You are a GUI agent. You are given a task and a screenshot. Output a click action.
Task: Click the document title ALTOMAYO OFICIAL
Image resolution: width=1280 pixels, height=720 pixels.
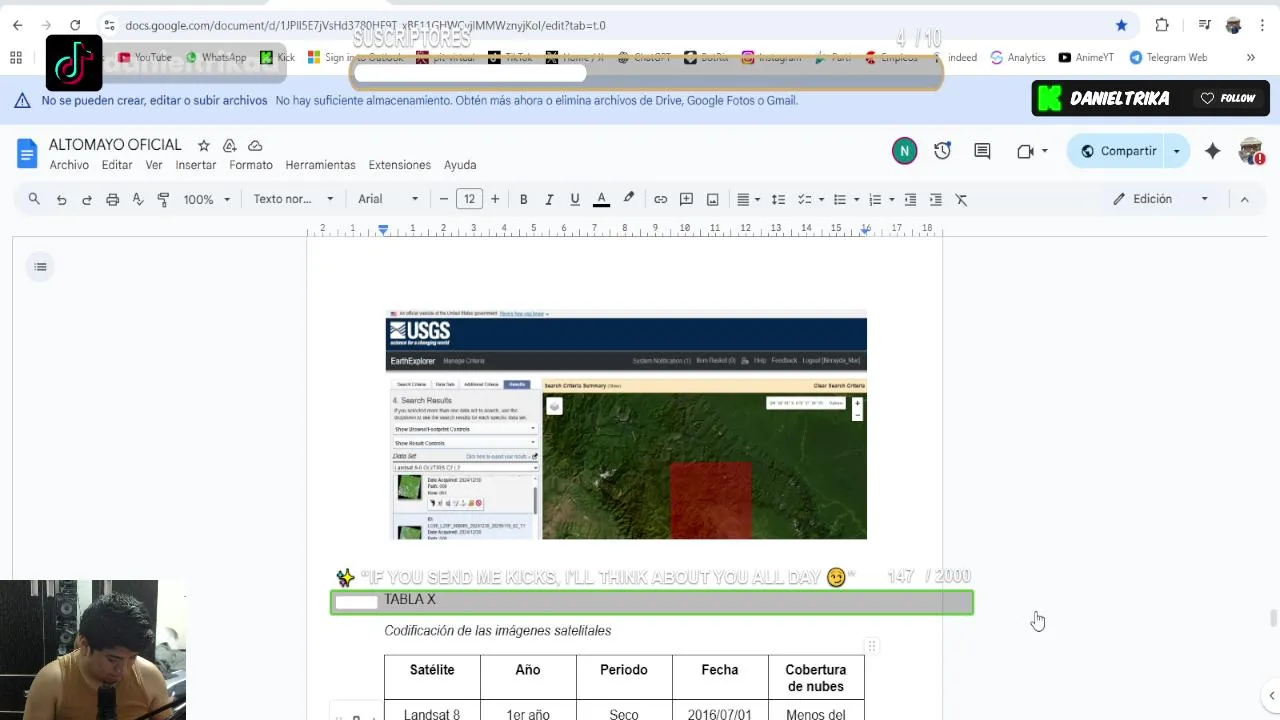point(115,145)
